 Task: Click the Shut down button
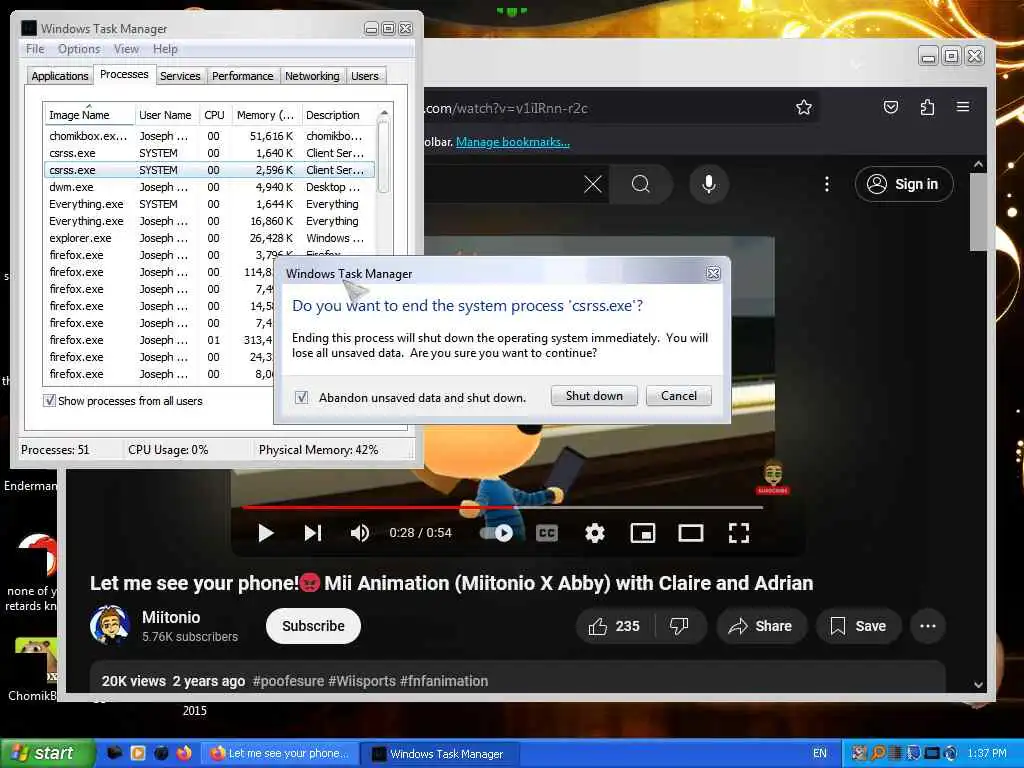pyautogui.click(x=594, y=396)
